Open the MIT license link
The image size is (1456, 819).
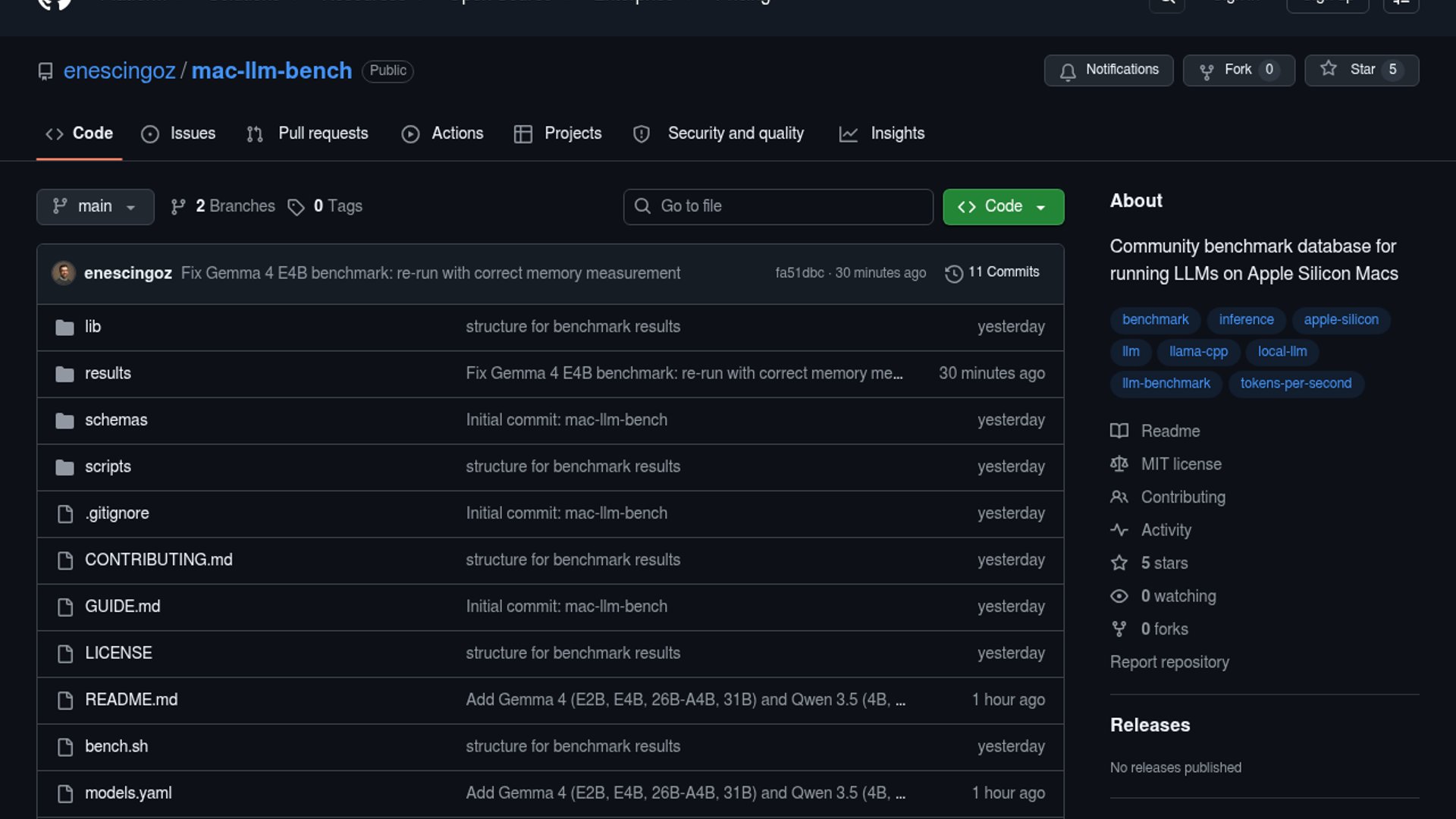pyautogui.click(x=1181, y=464)
